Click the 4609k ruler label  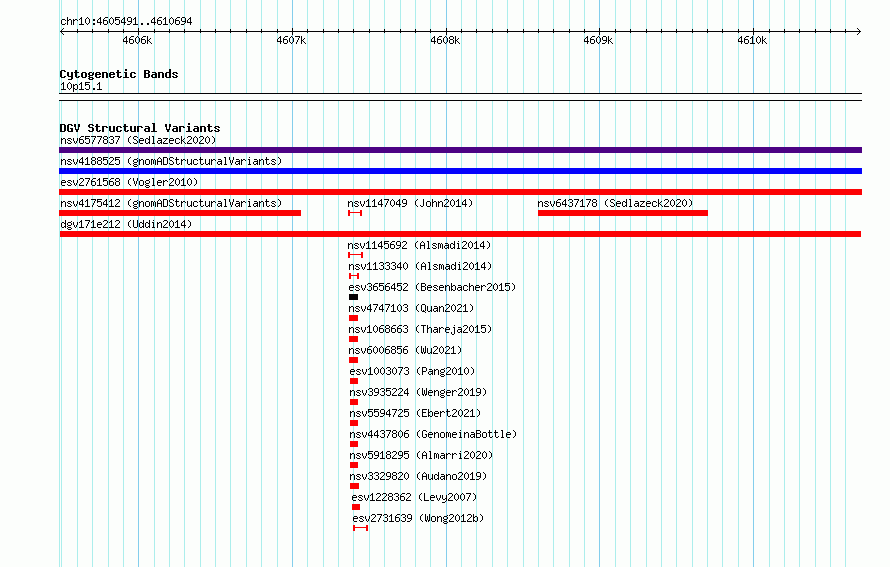[598, 40]
